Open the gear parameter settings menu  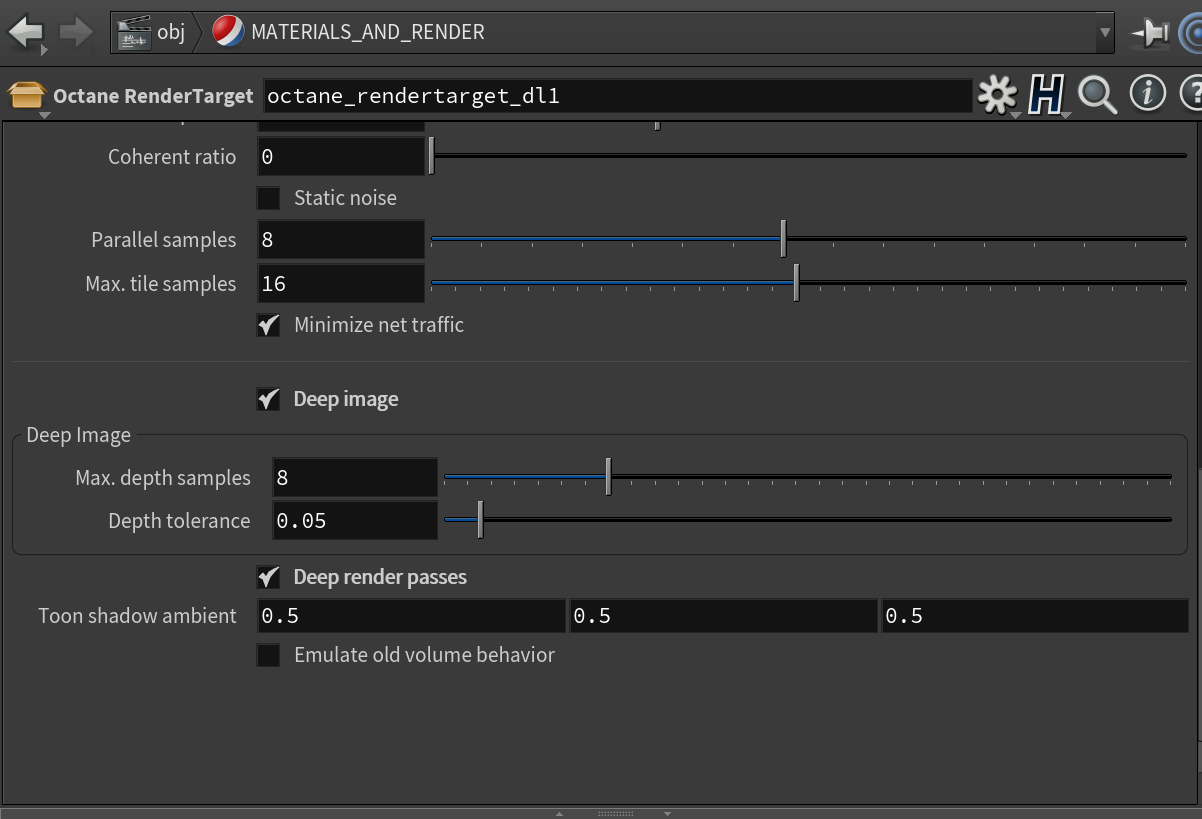pyautogui.click(x=996, y=95)
